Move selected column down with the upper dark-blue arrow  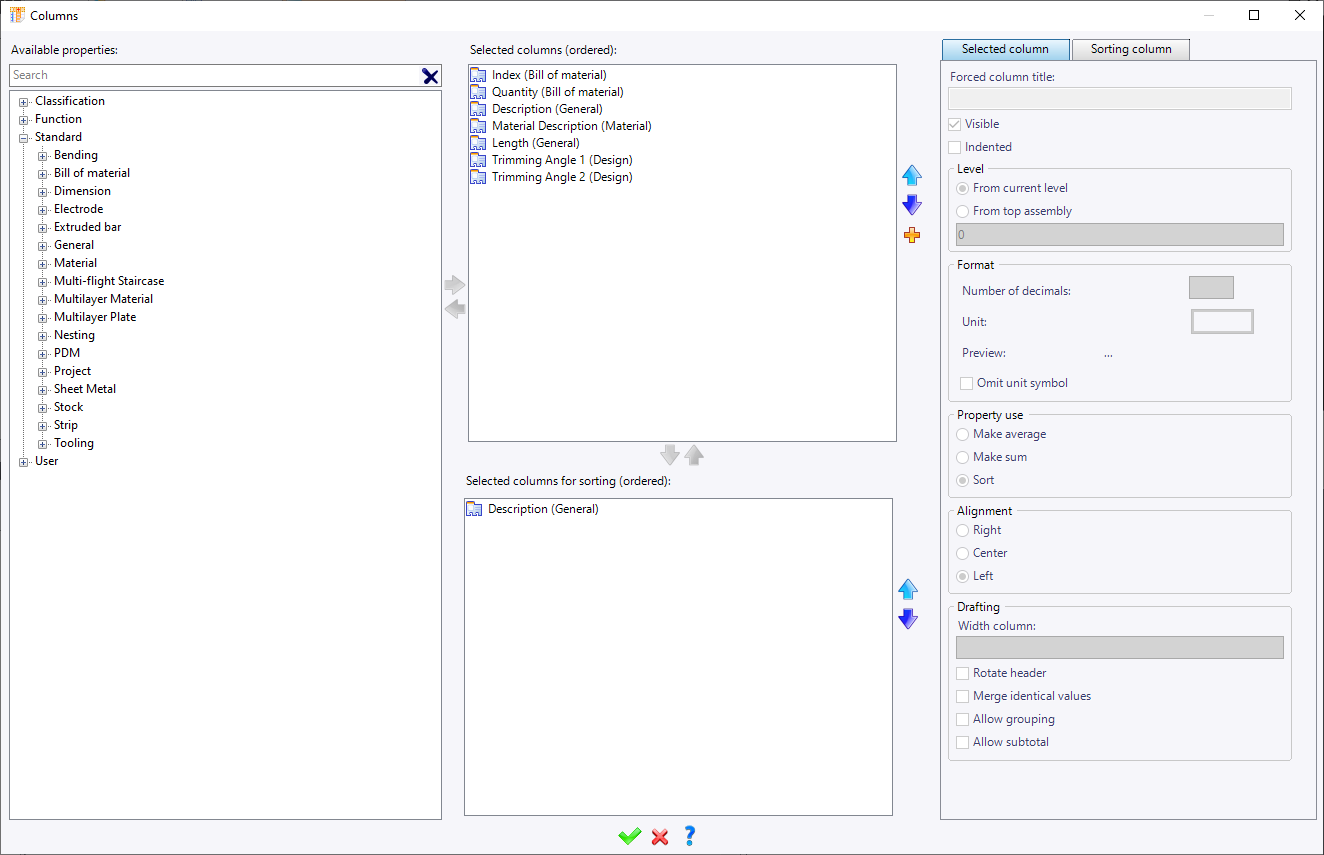[911, 205]
